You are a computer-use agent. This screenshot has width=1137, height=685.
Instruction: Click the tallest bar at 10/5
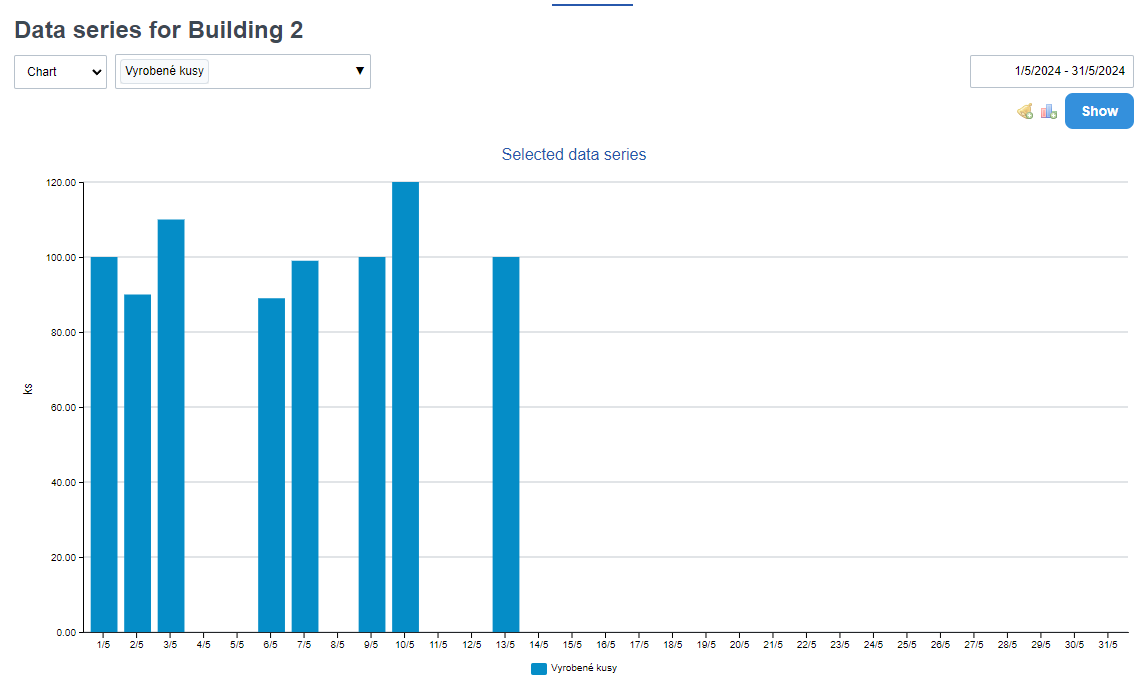405,407
